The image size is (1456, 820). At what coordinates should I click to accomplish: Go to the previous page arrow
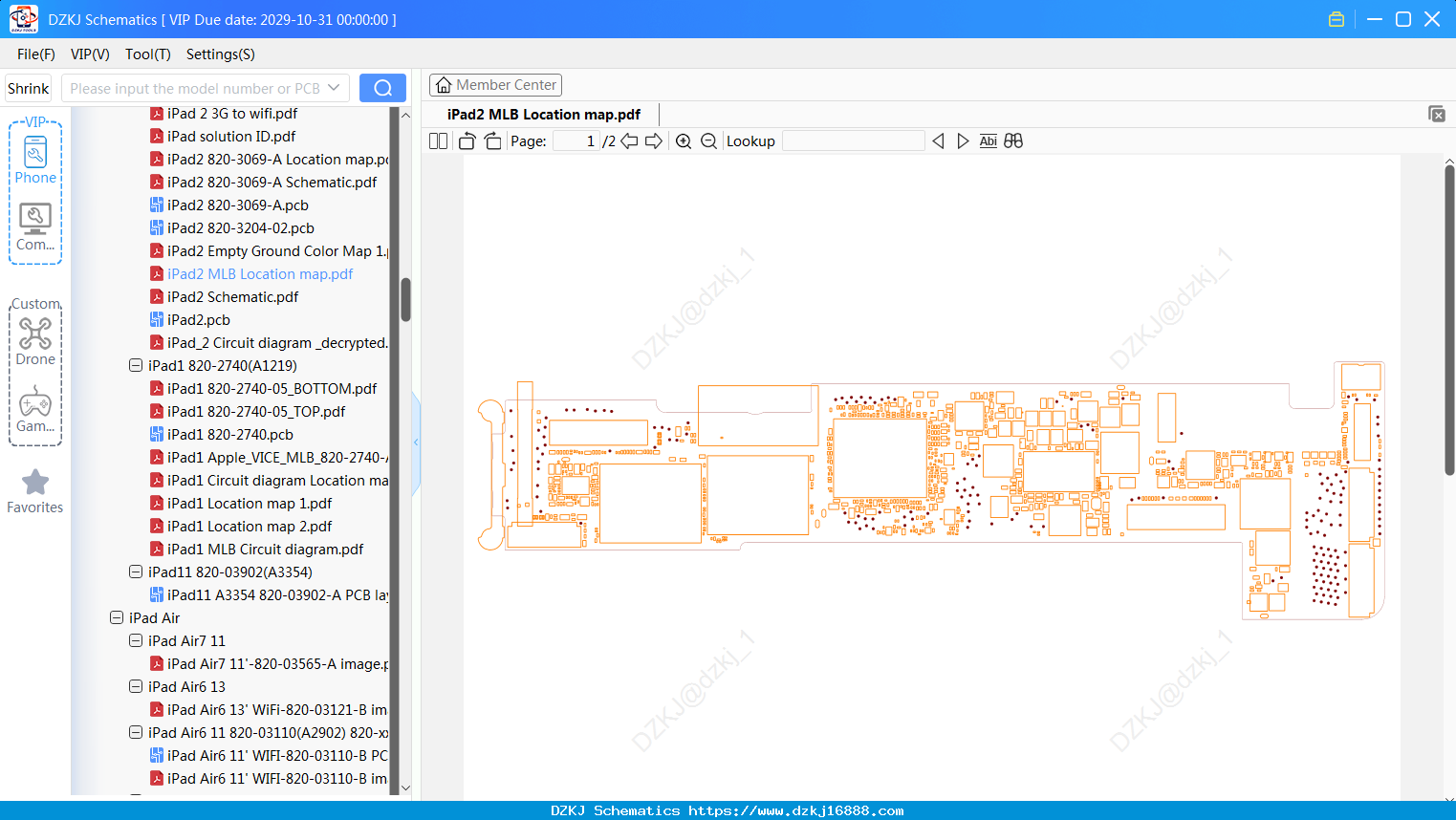click(x=629, y=141)
